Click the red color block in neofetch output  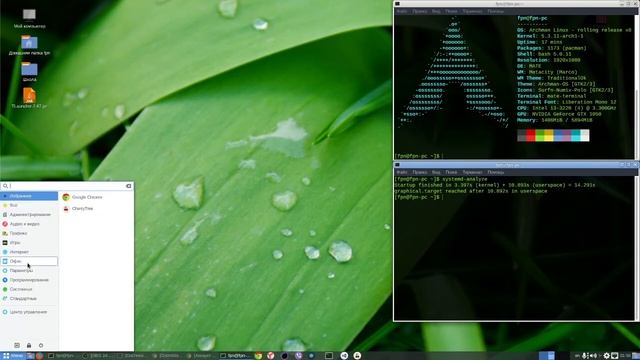[531, 136]
